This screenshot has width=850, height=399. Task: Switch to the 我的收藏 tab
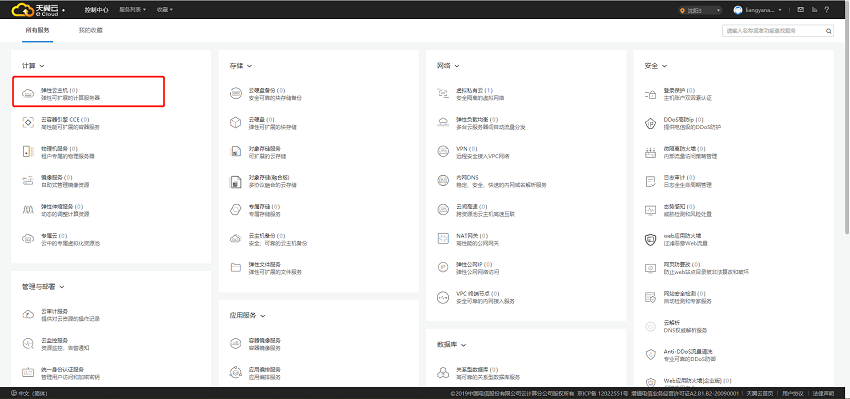[x=91, y=30]
